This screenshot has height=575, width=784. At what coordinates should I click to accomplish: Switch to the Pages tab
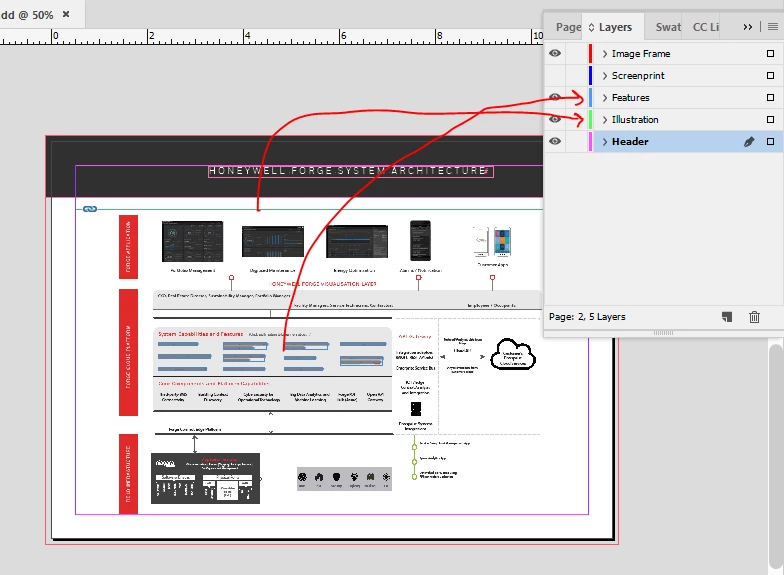568,27
